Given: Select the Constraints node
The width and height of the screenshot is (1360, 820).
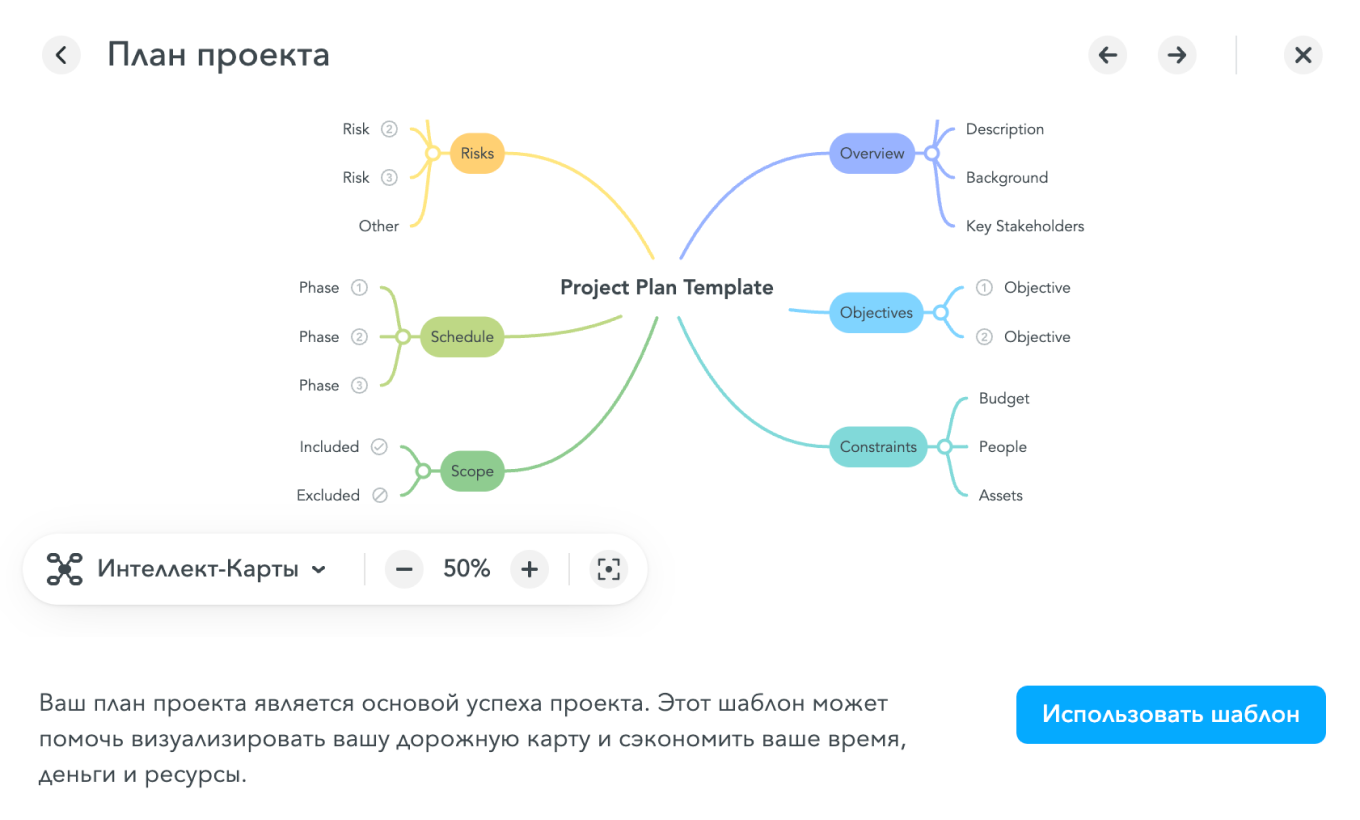Looking at the screenshot, I should tap(877, 447).
